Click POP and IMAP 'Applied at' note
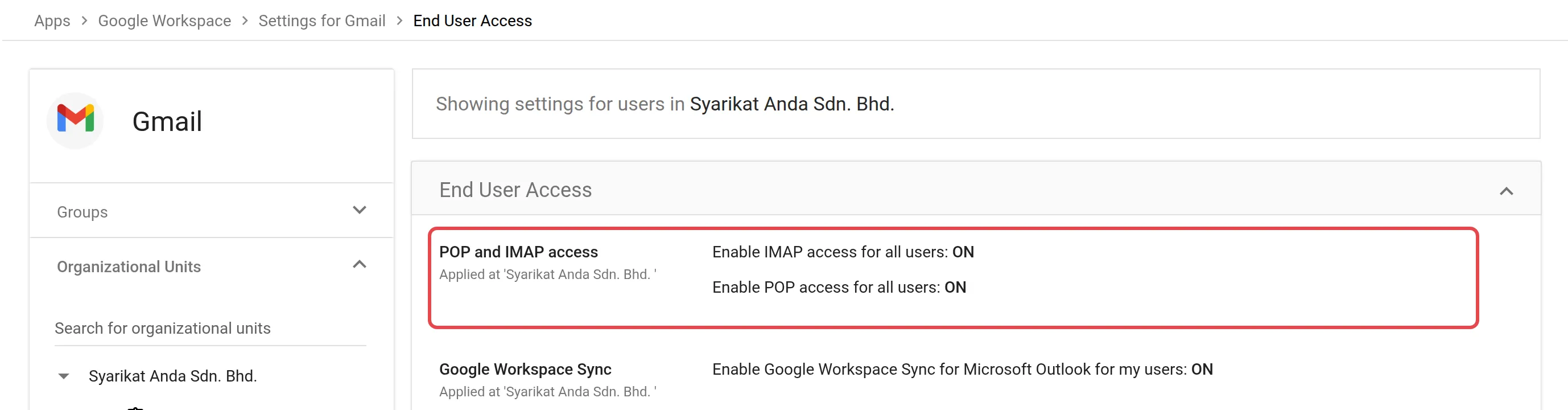This screenshot has width=1568, height=410. [548, 274]
